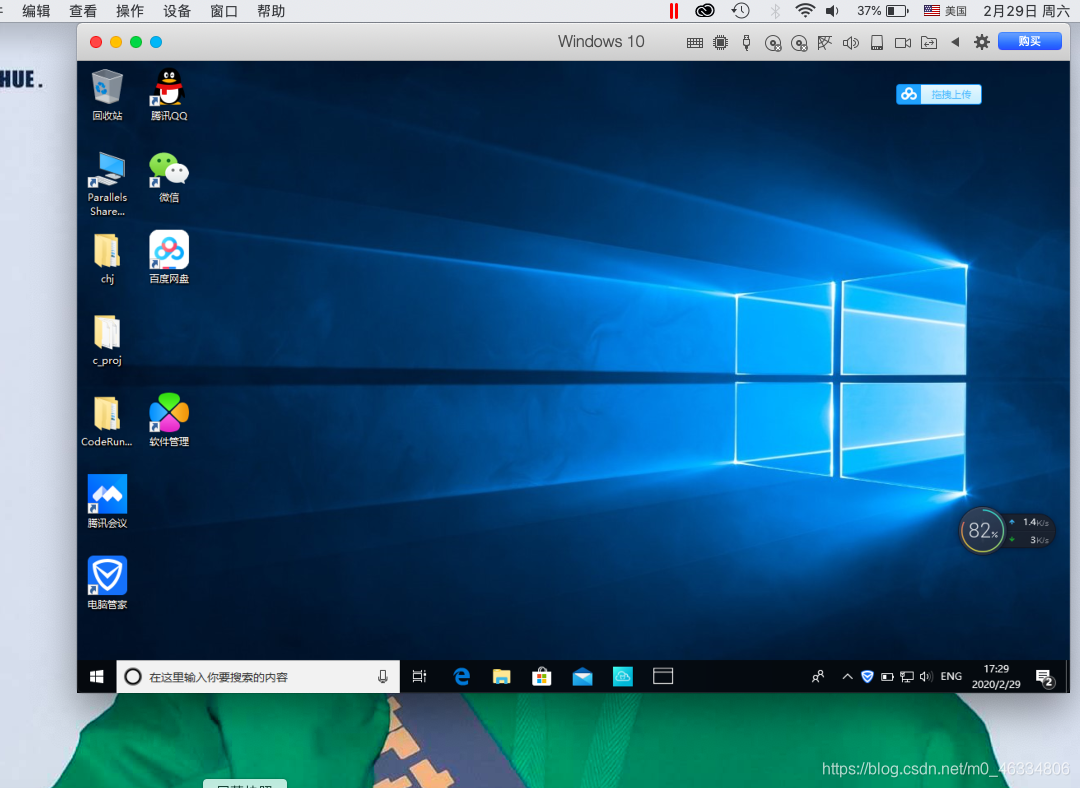The width and height of the screenshot is (1080, 788).
Task: Click the Parallels sound toolbar icon
Action: pos(851,43)
